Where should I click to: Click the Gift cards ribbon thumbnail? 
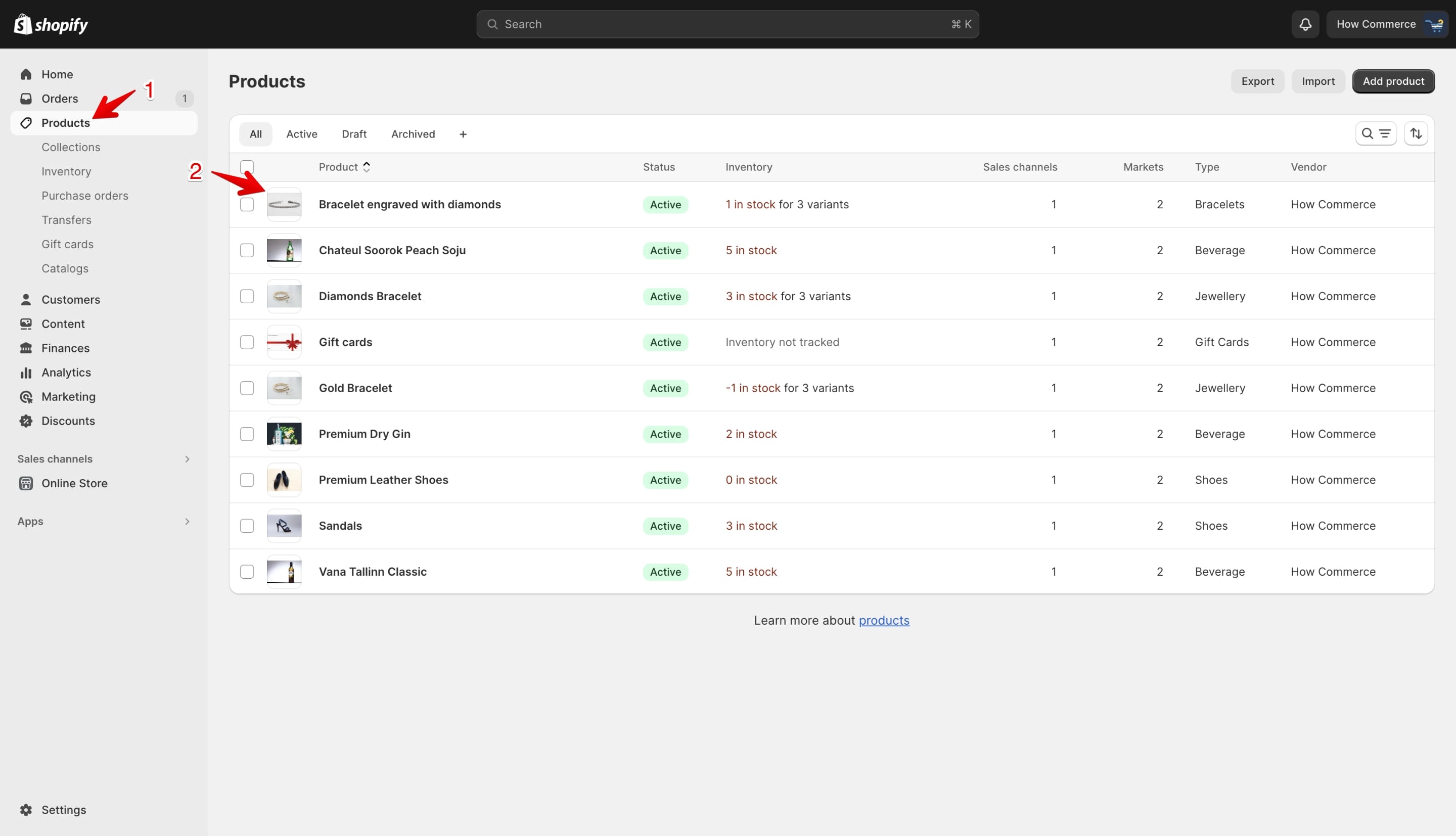point(284,342)
